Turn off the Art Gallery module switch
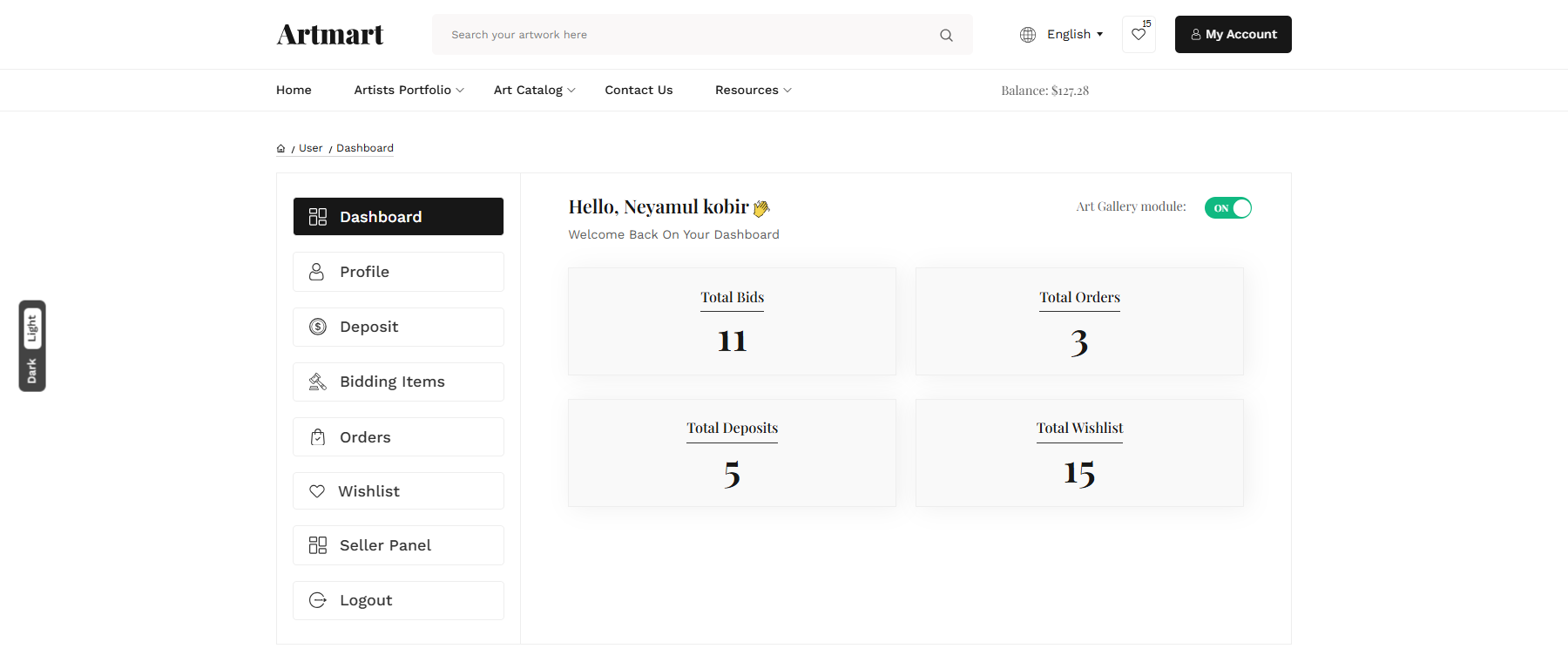The width and height of the screenshot is (1568, 662). [x=1228, y=207]
